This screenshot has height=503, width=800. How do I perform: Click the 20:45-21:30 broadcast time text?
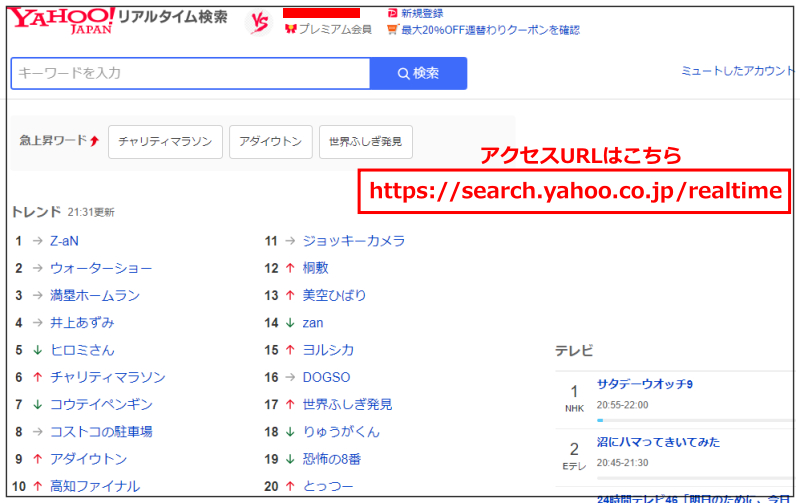622,463
